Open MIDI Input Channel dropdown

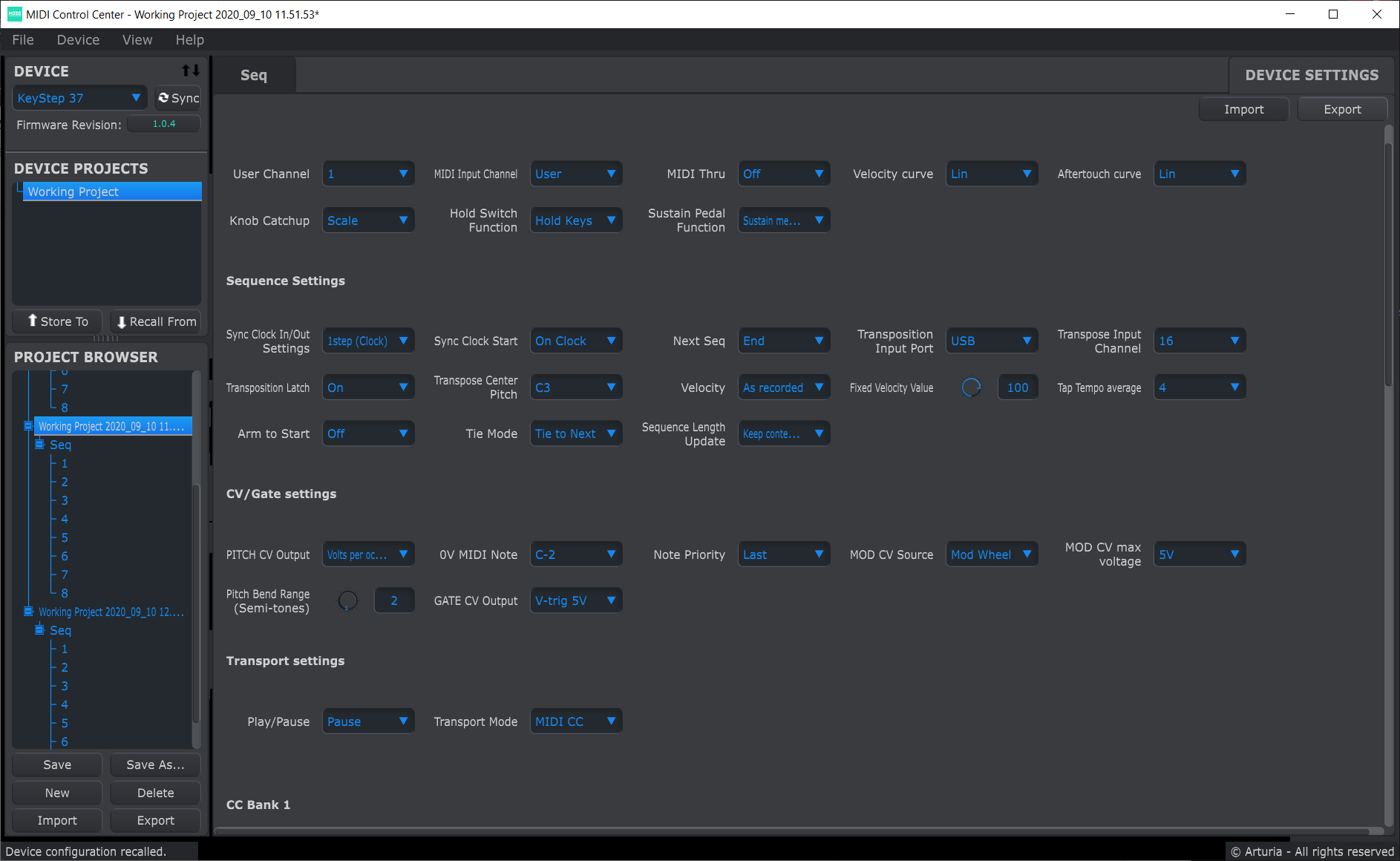click(576, 174)
